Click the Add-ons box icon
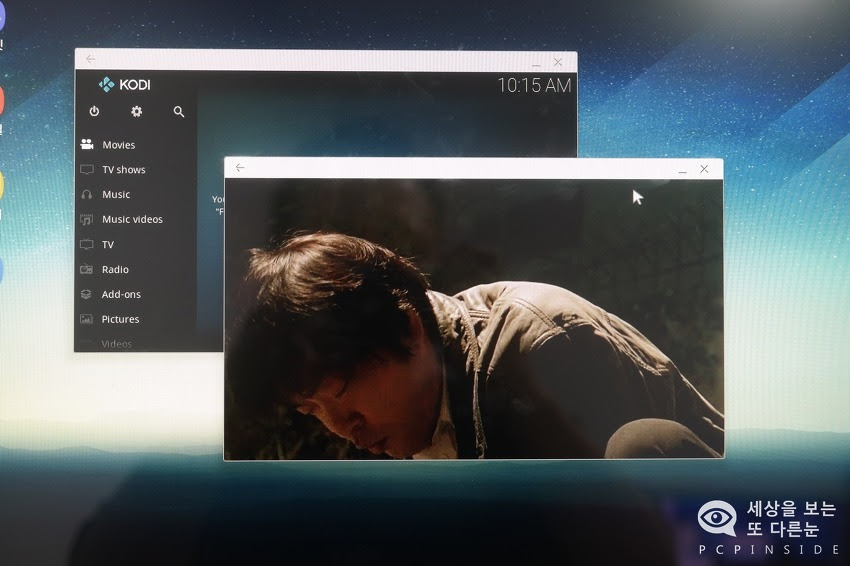Image resolution: width=850 pixels, height=566 pixels. click(x=86, y=294)
